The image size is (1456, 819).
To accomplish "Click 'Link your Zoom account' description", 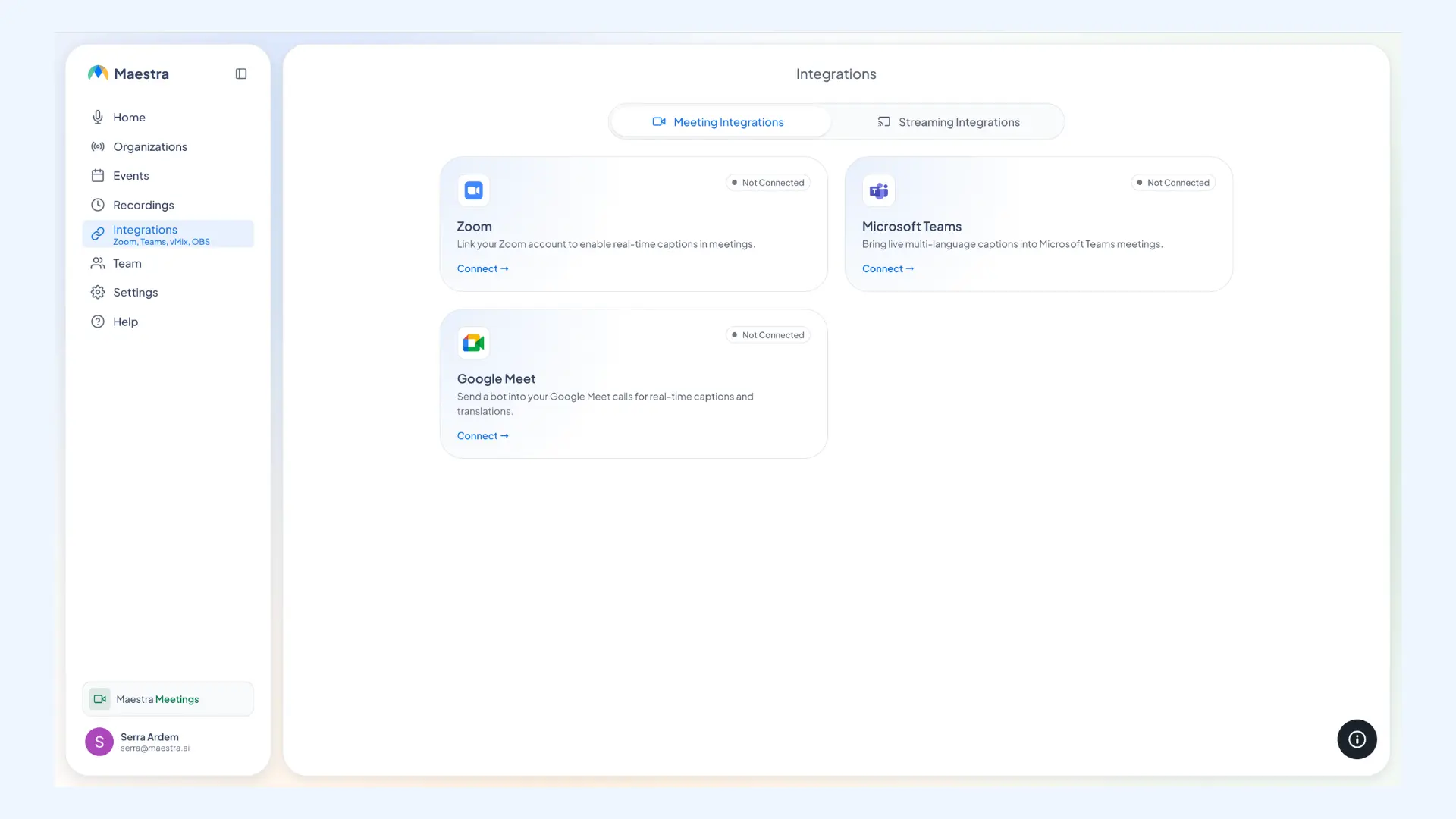I will [606, 244].
